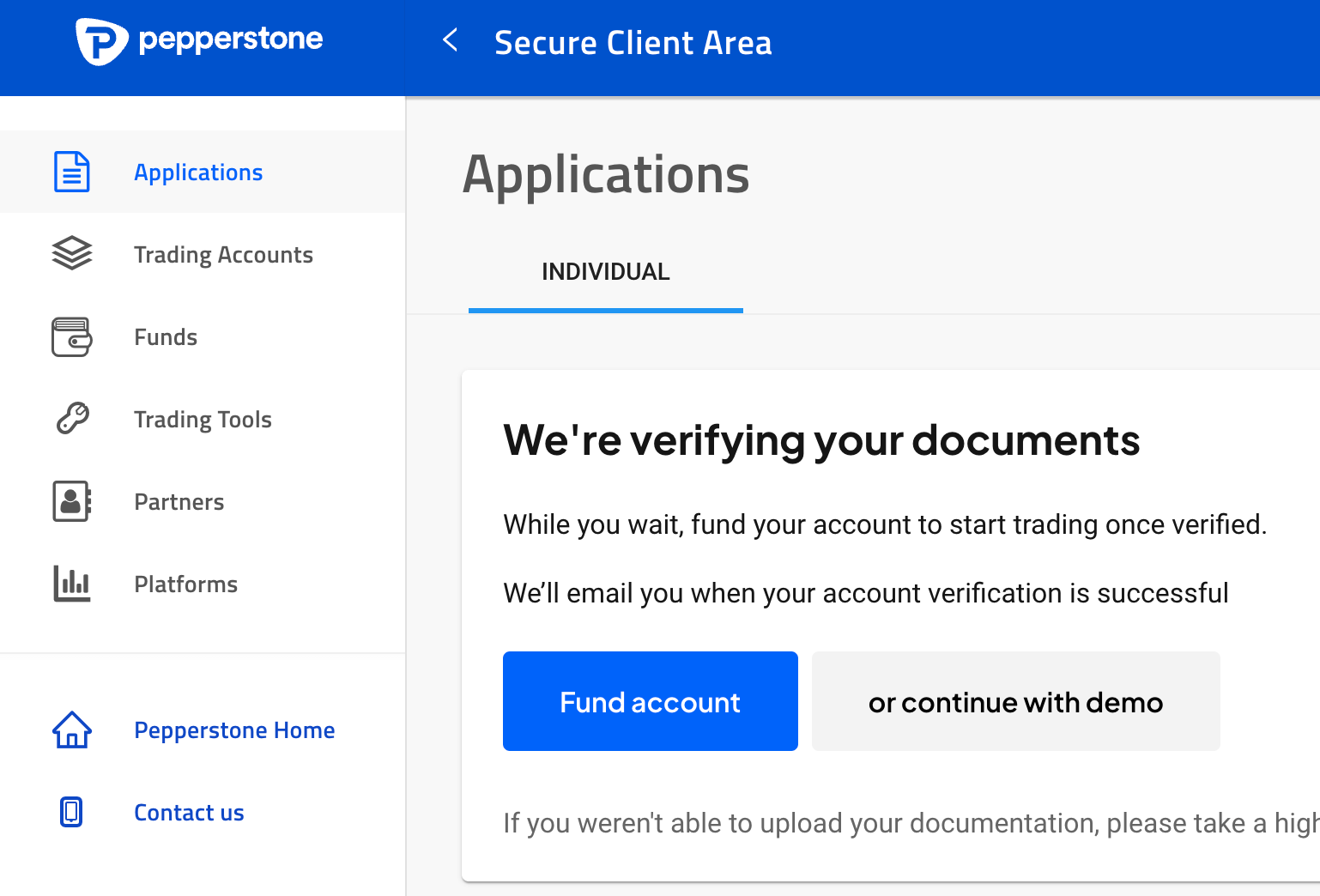The height and width of the screenshot is (896, 1320).
Task: Click the Fund account button
Action: tap(651, 701)
